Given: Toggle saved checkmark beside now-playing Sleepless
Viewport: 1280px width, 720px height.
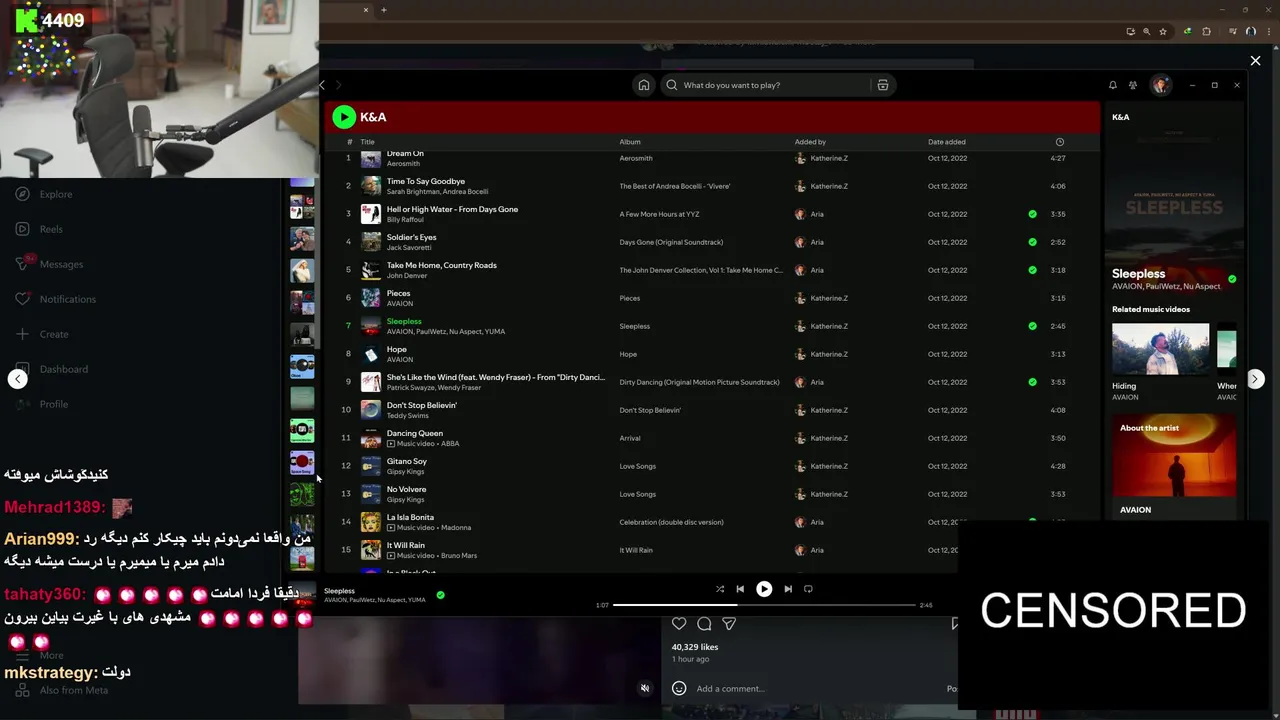Looking at the screenshot, I should point(440,595).
